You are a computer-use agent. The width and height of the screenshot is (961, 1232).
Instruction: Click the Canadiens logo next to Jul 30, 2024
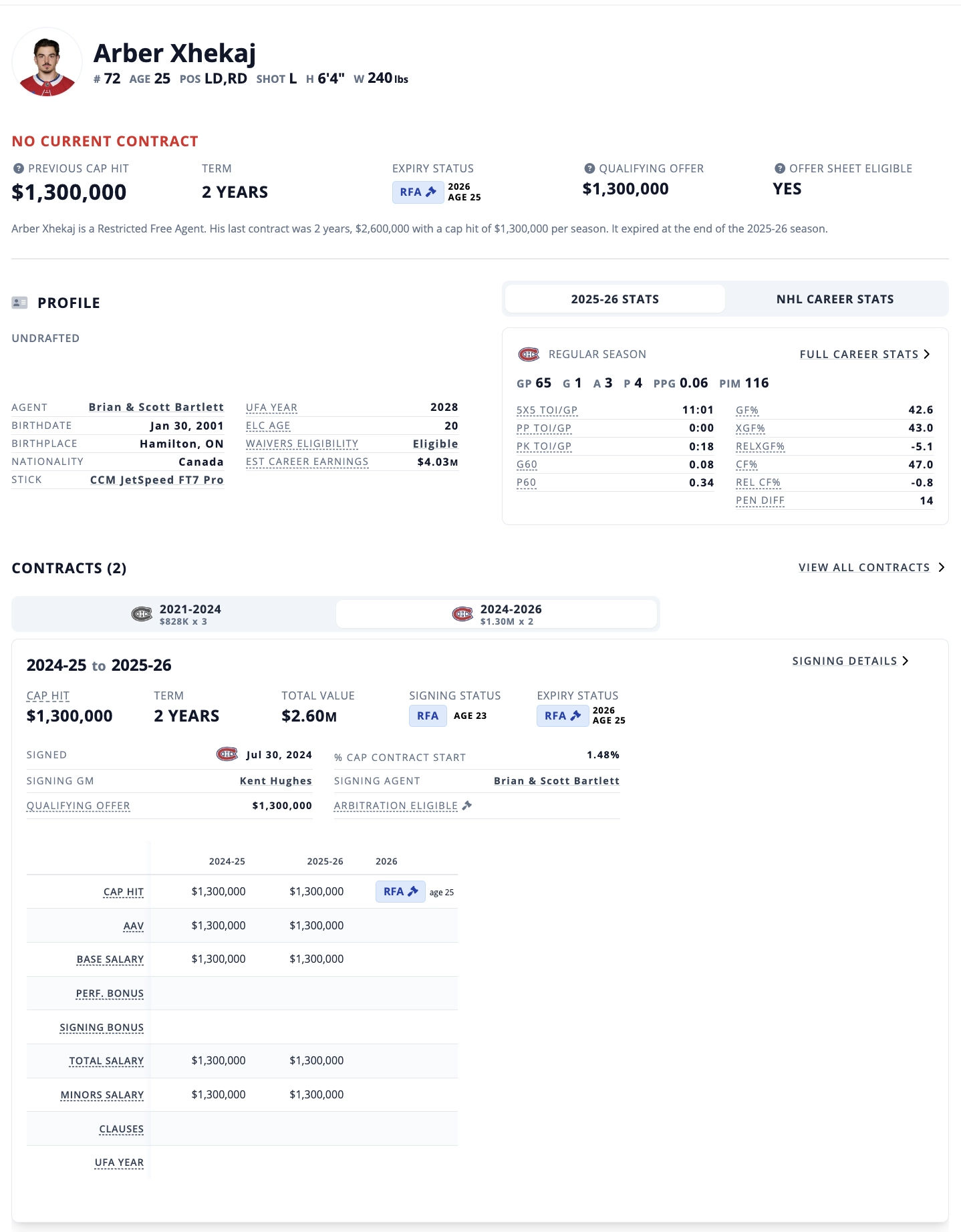[227, 754]
